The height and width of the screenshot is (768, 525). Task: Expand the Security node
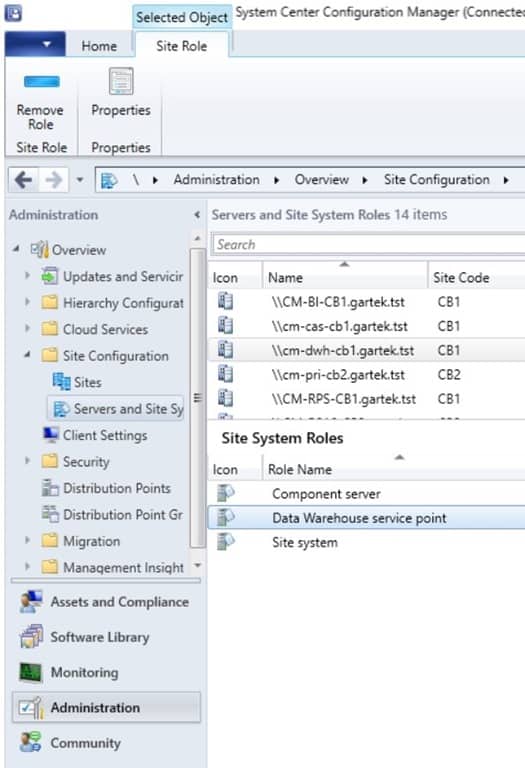pos(27,461)
